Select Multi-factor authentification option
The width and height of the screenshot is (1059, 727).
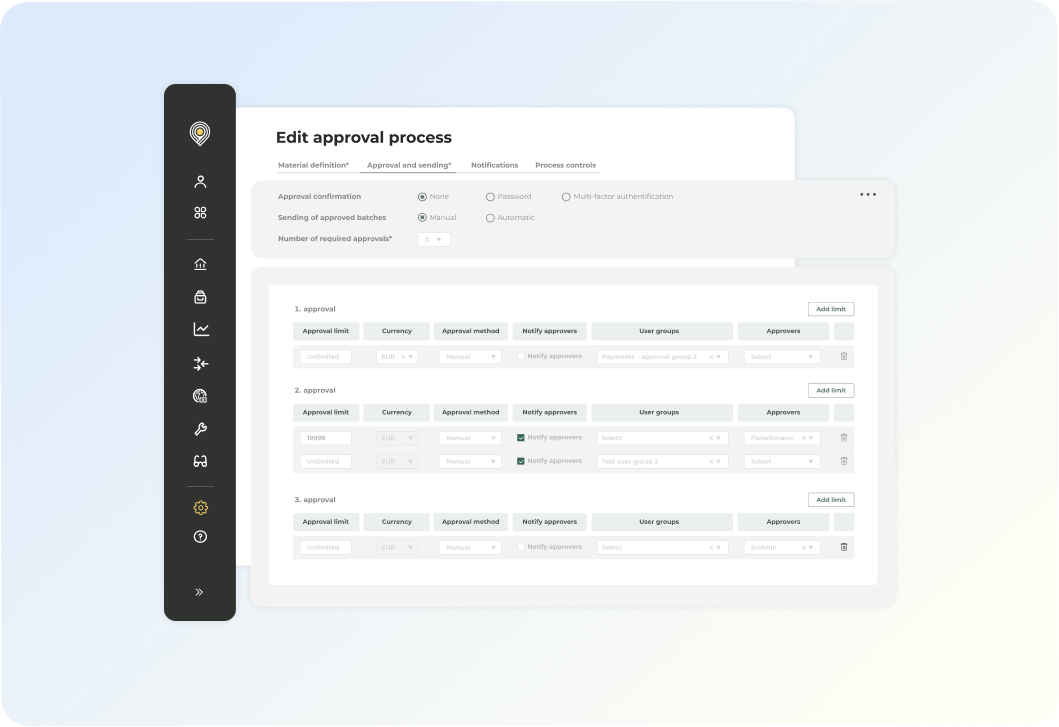566,197
